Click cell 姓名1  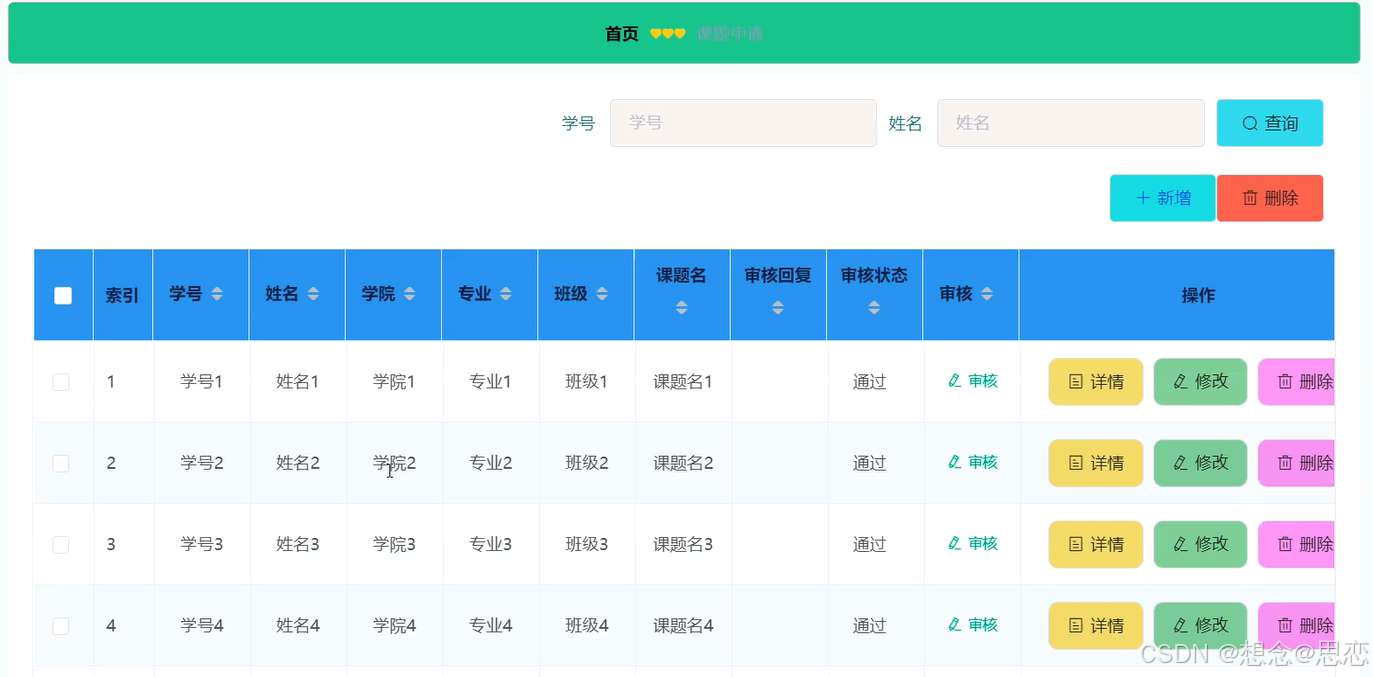click(298, 382)
